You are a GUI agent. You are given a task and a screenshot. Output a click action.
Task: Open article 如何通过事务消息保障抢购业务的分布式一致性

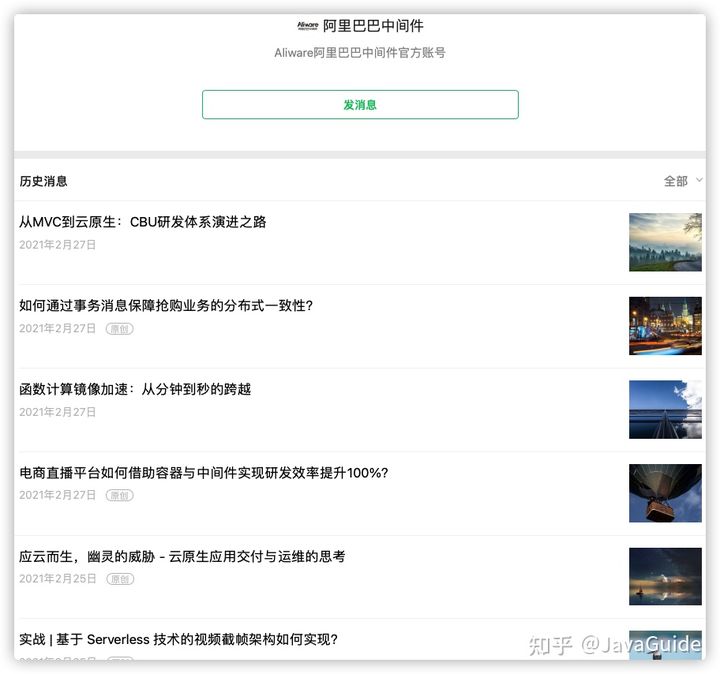coord(166,306)
